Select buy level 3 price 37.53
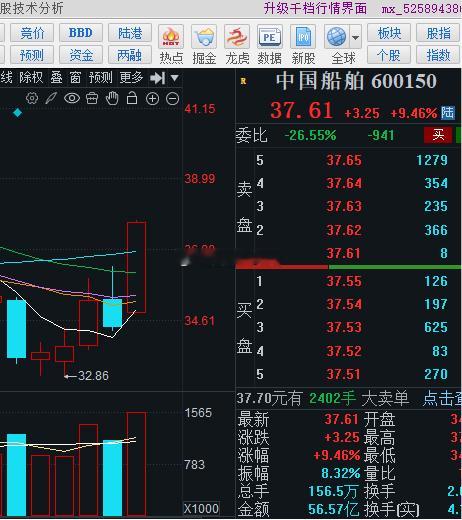 click(344, 327)
